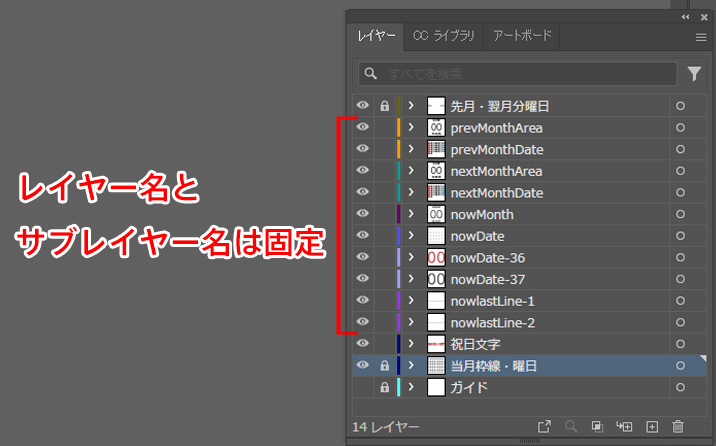Toggle visibility box of ガイド layer
The width and height of the screenshot is (716, 446).
coord(363,387)
